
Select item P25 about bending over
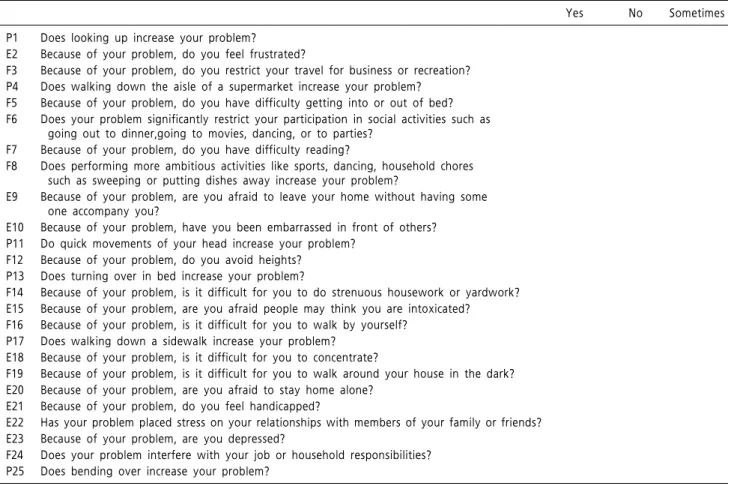pos(155,472)
